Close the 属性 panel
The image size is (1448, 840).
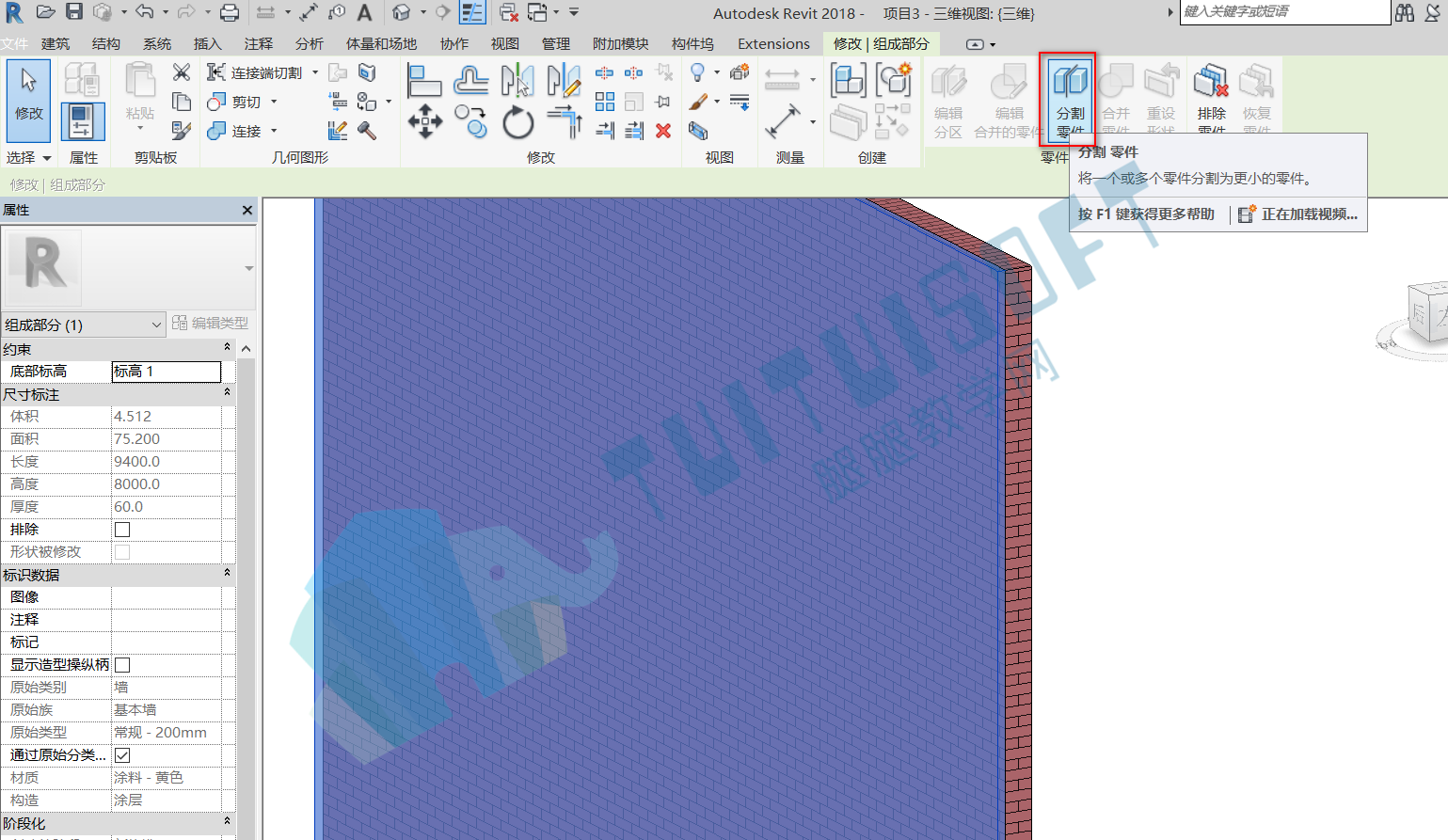(x=247, y=210)
